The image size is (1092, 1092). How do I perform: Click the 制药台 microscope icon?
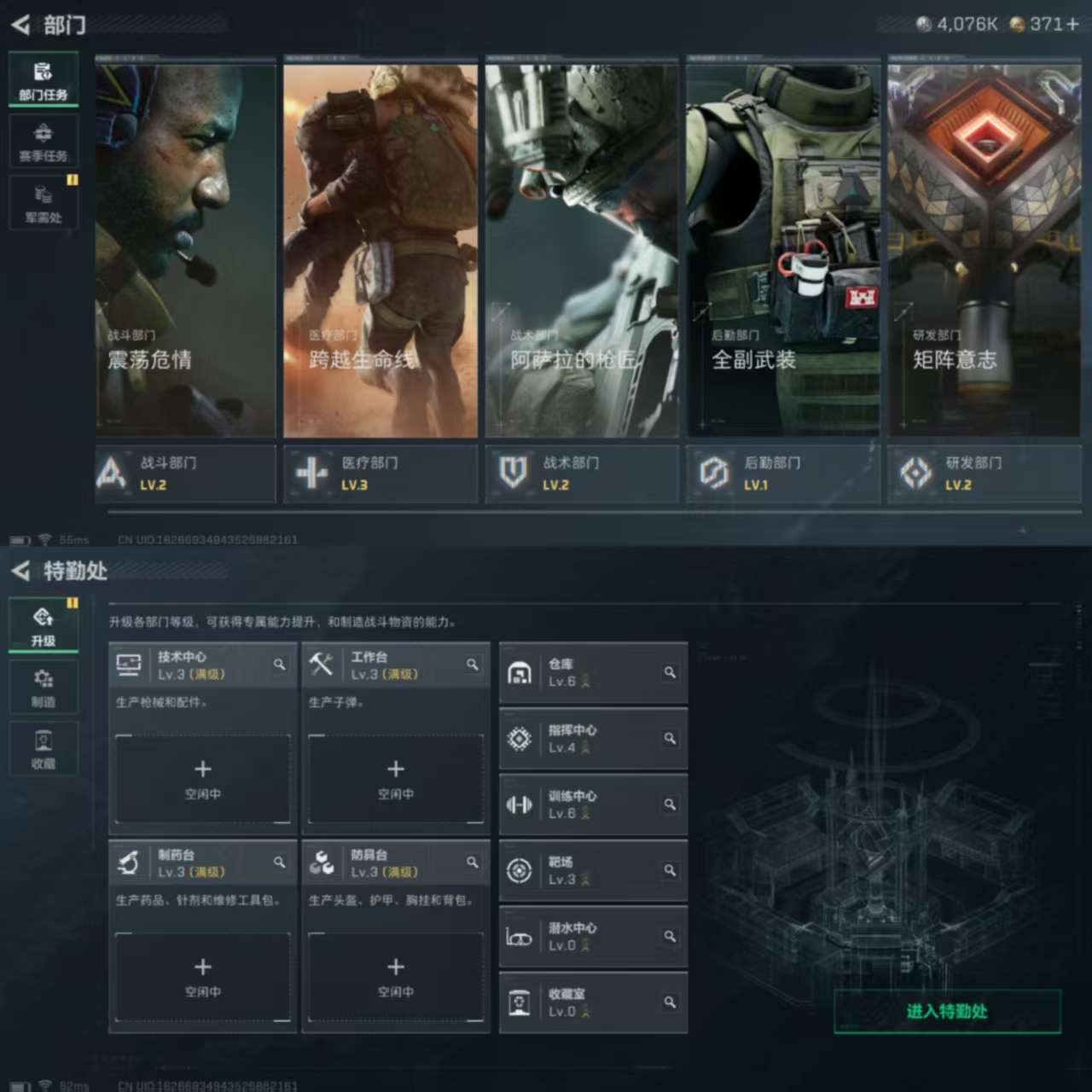point(129,863)
